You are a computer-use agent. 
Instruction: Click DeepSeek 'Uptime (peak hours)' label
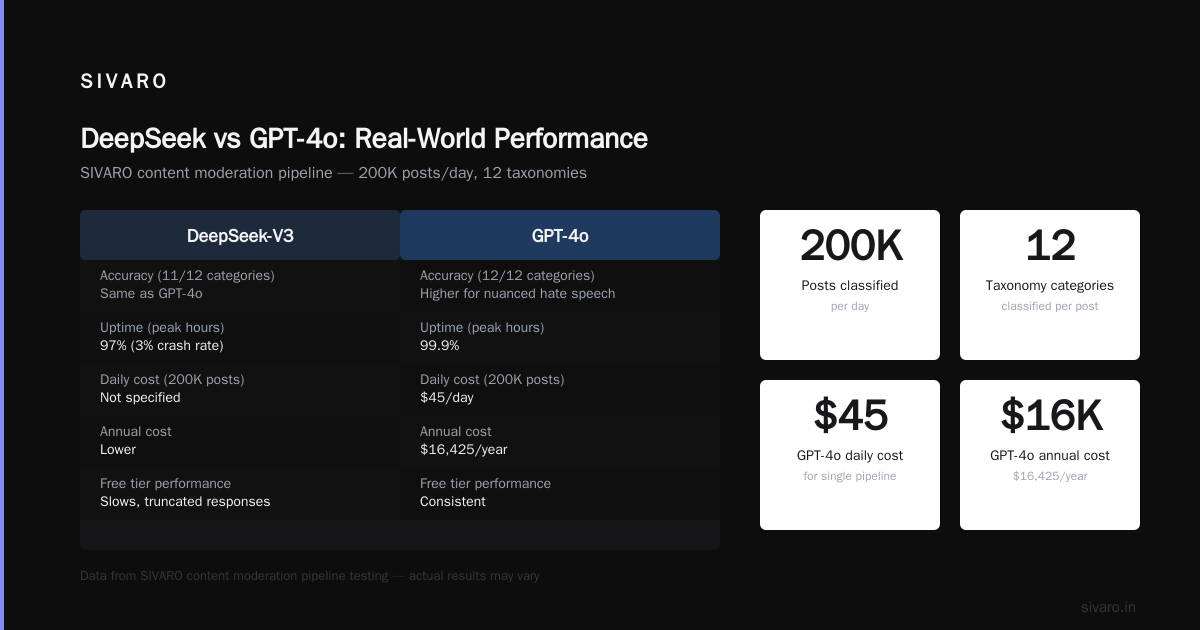point(162,327)
